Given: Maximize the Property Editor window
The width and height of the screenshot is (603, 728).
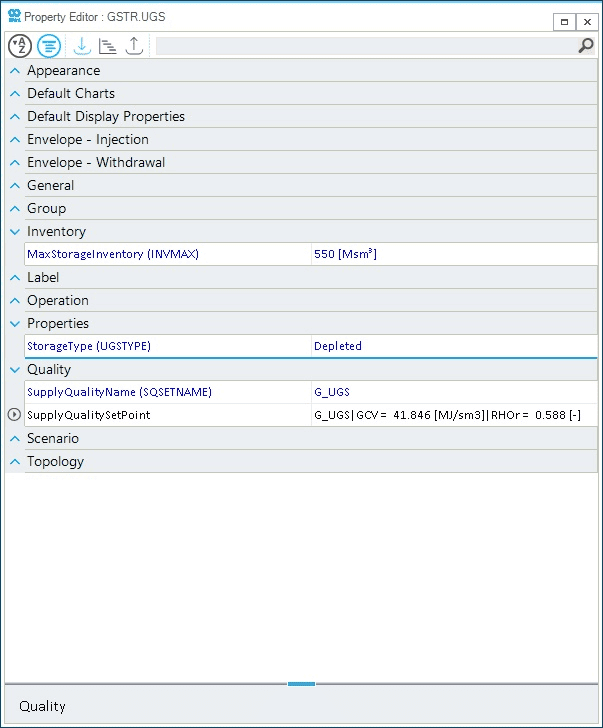Looking at the screenshot, I should pyautogui.click(x=564, y=22).
